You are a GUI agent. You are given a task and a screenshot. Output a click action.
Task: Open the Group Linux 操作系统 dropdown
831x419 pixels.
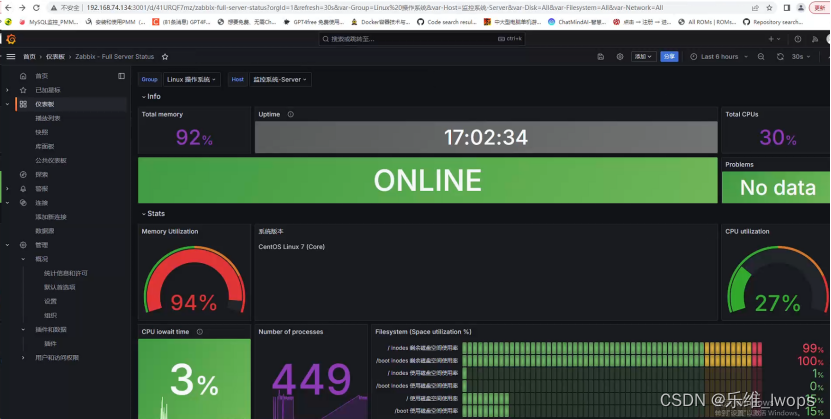pyautogui.click(x=192, y=79)
